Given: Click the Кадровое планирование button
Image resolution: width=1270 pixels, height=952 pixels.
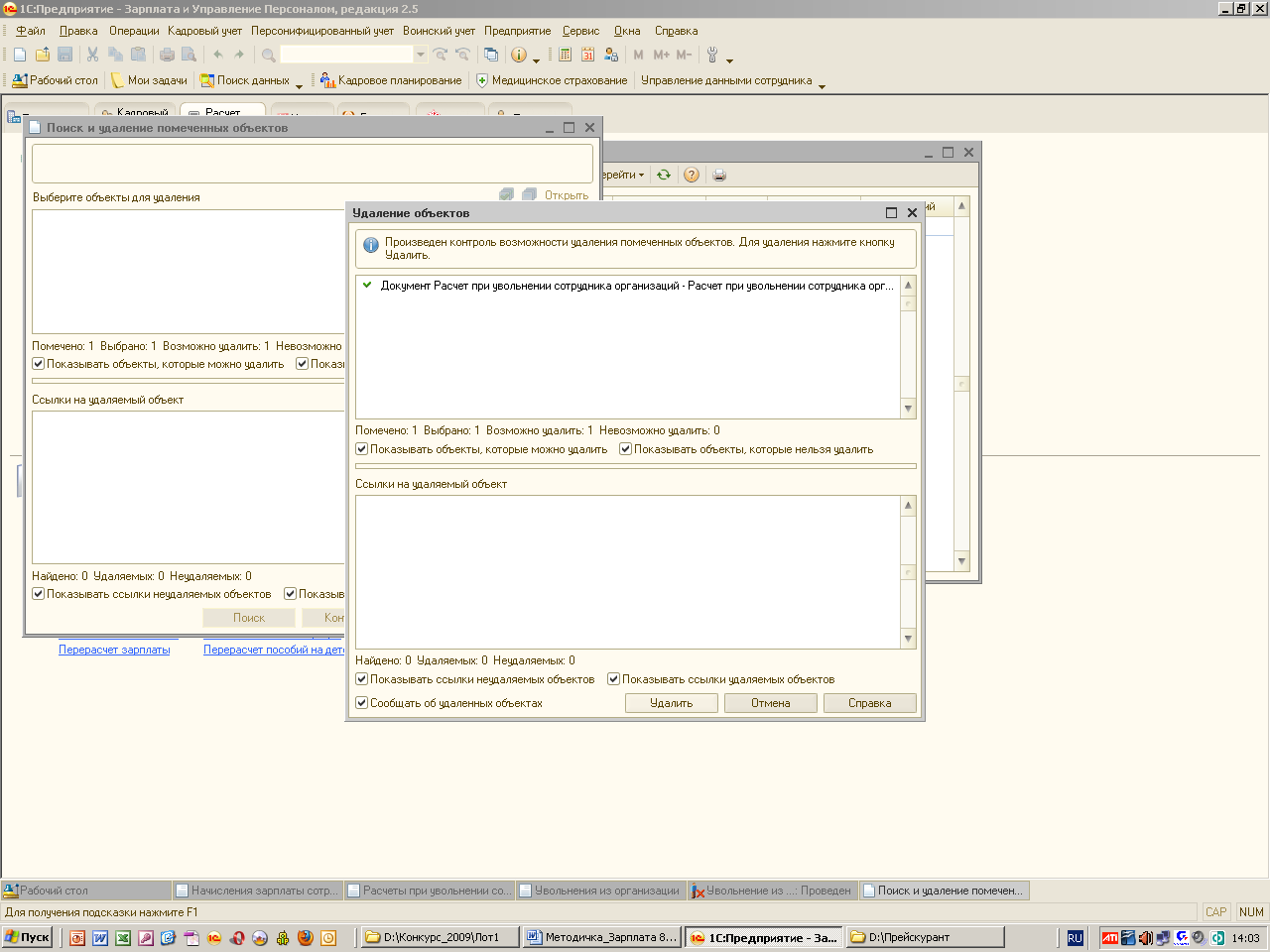Looking at the screenshot, I should [391, 80].
